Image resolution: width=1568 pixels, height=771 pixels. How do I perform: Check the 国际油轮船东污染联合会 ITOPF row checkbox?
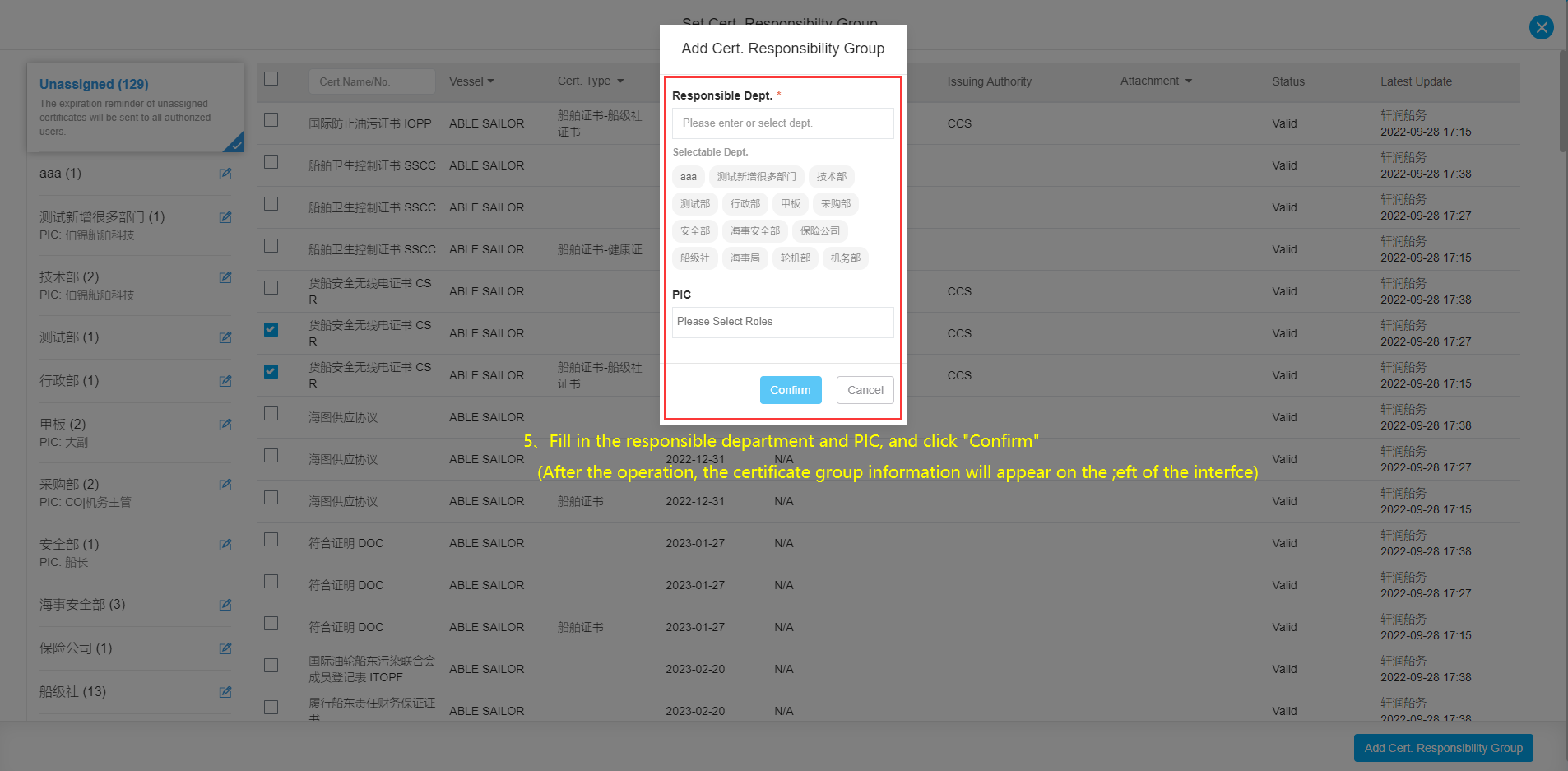click(271, 666)
